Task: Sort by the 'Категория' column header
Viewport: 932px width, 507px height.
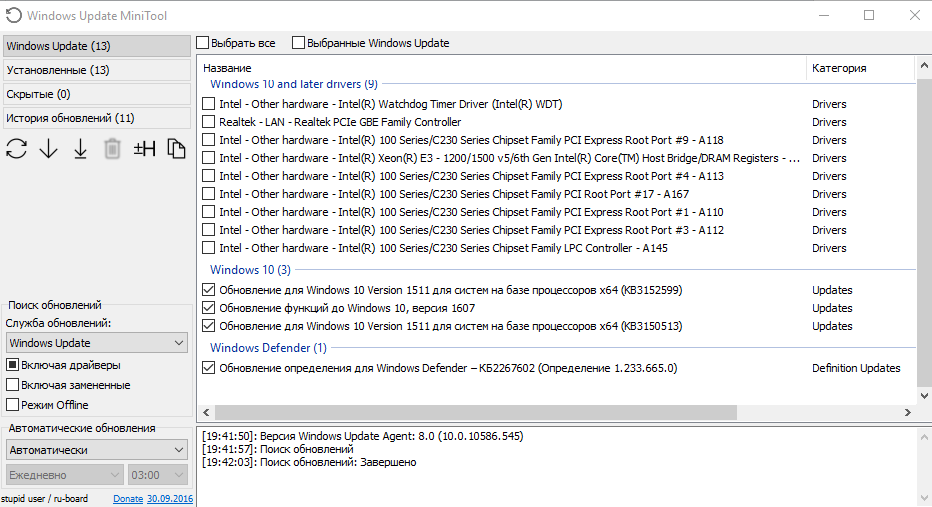Action: point(839,68)
